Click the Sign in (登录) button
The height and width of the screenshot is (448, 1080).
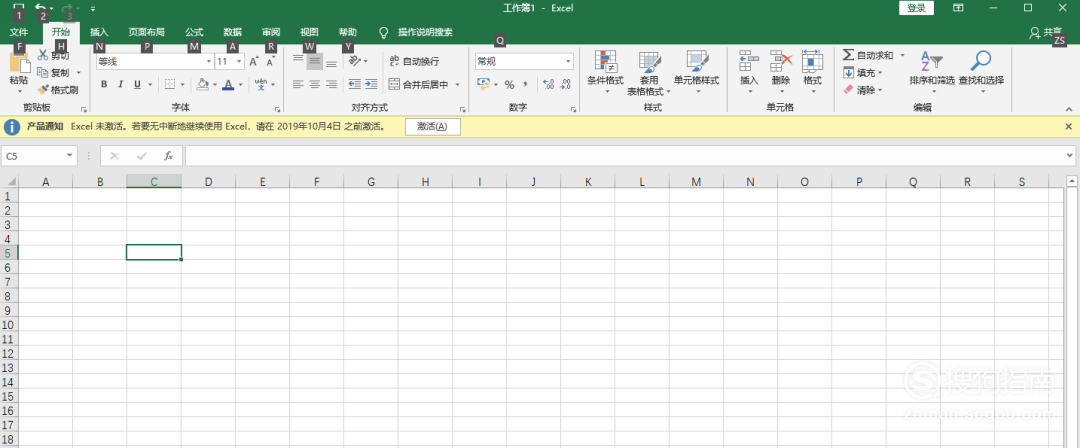916,8
